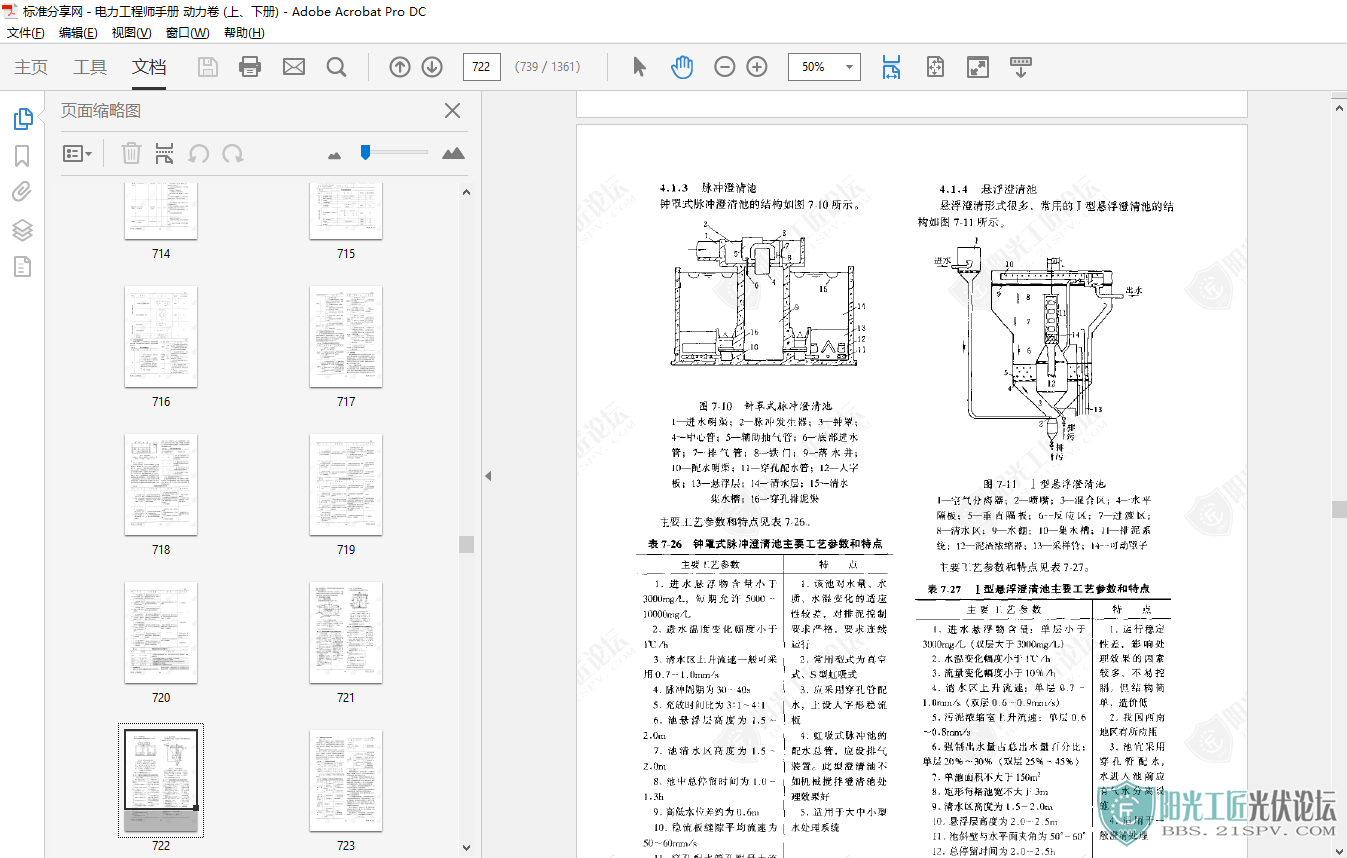Screen dimensions: 1347x858
Task: Reduce thumbnail size small mountain icon
Action: click(334, 154)
